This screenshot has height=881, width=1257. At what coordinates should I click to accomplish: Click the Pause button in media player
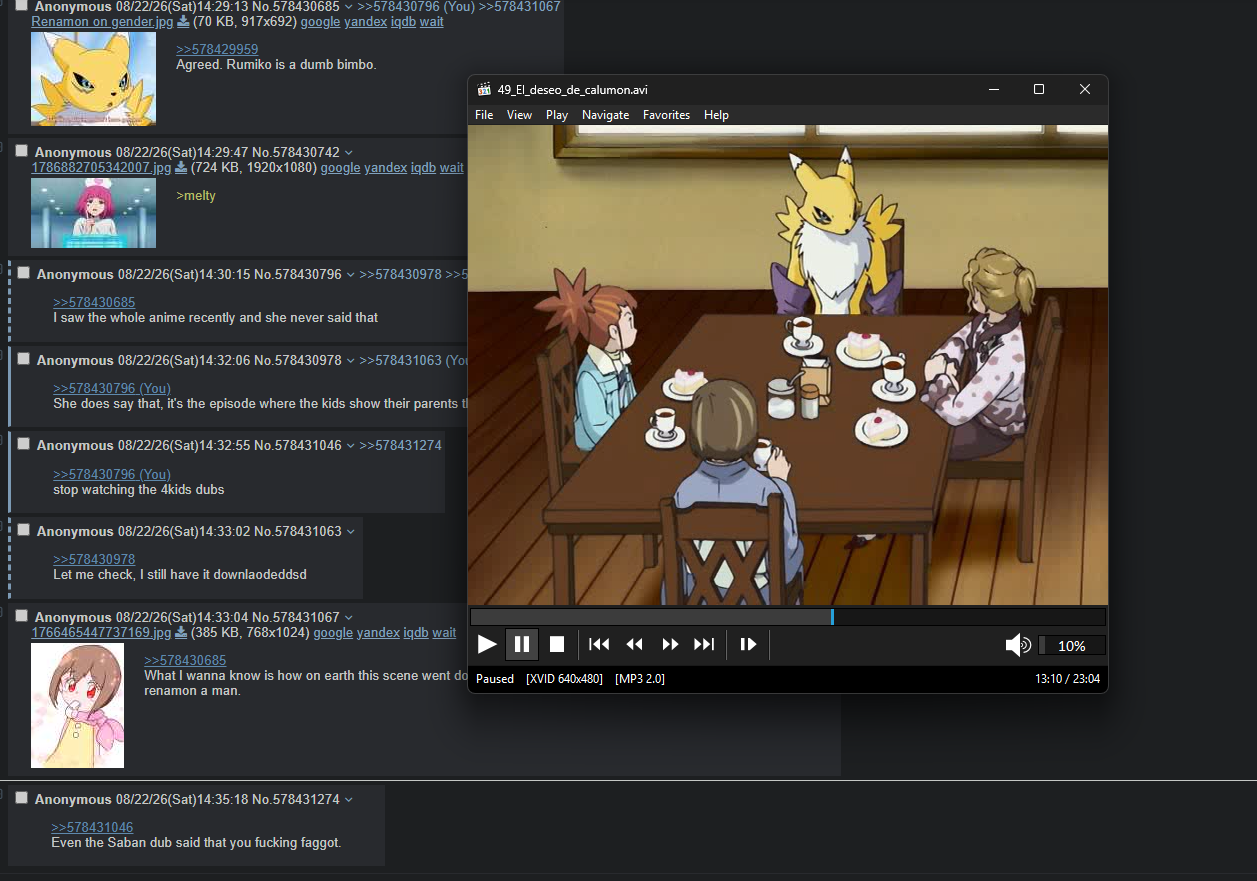click(x=522, y=645)
